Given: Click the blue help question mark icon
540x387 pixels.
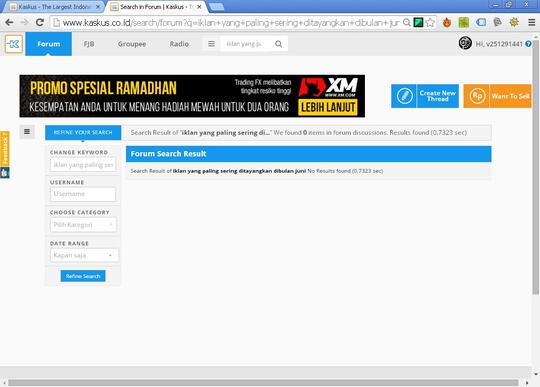Looking at the screenshot, I should pos(528,44).
